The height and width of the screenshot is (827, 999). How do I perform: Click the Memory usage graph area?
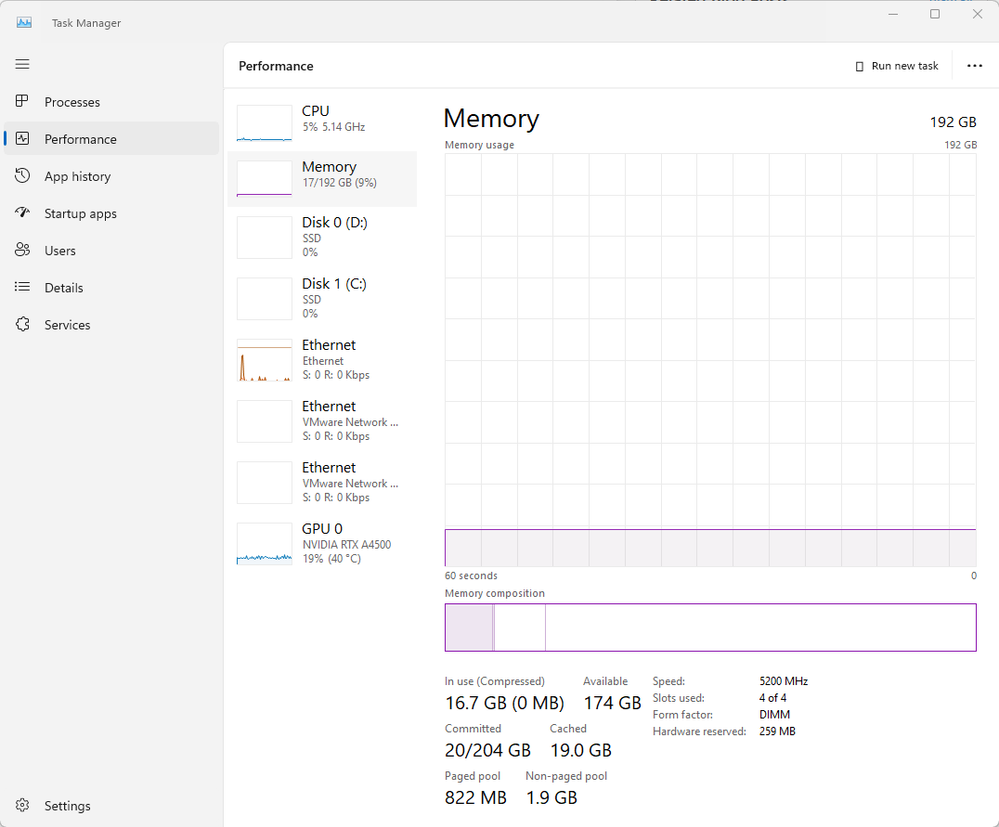click(x=710, y=360)
